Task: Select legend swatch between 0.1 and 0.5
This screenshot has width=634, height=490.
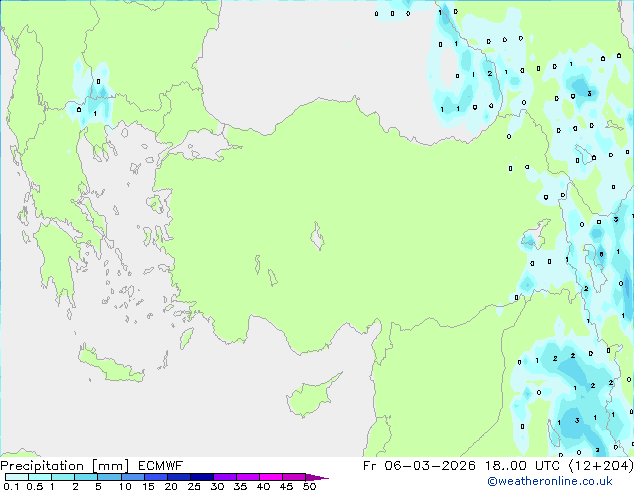Action: (x=17, y=477)
